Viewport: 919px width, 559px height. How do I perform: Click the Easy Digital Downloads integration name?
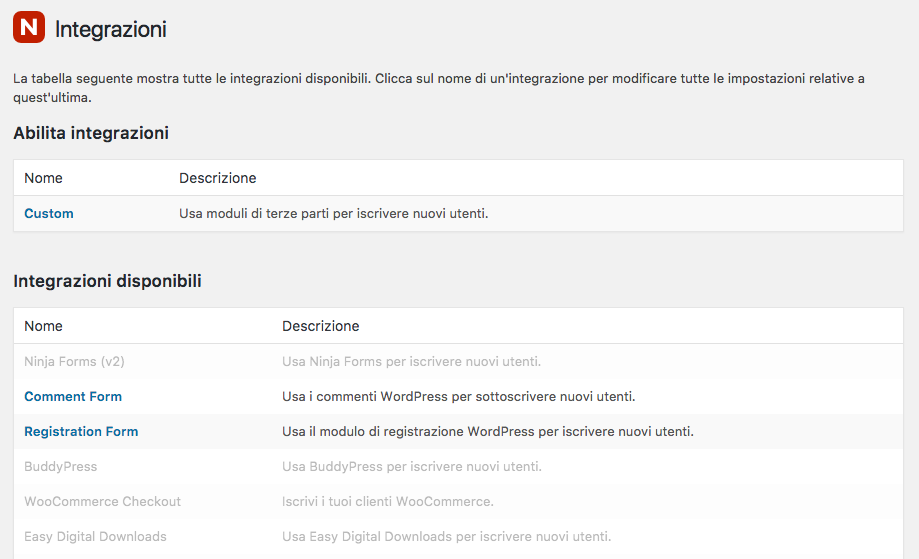tap(95, 537)
